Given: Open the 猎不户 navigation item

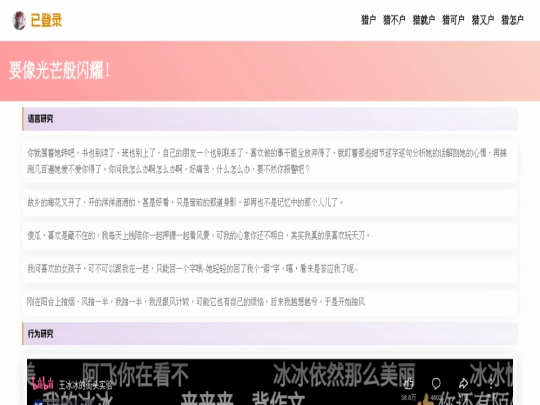Looking at the screenshot, I should pos(394,20).
